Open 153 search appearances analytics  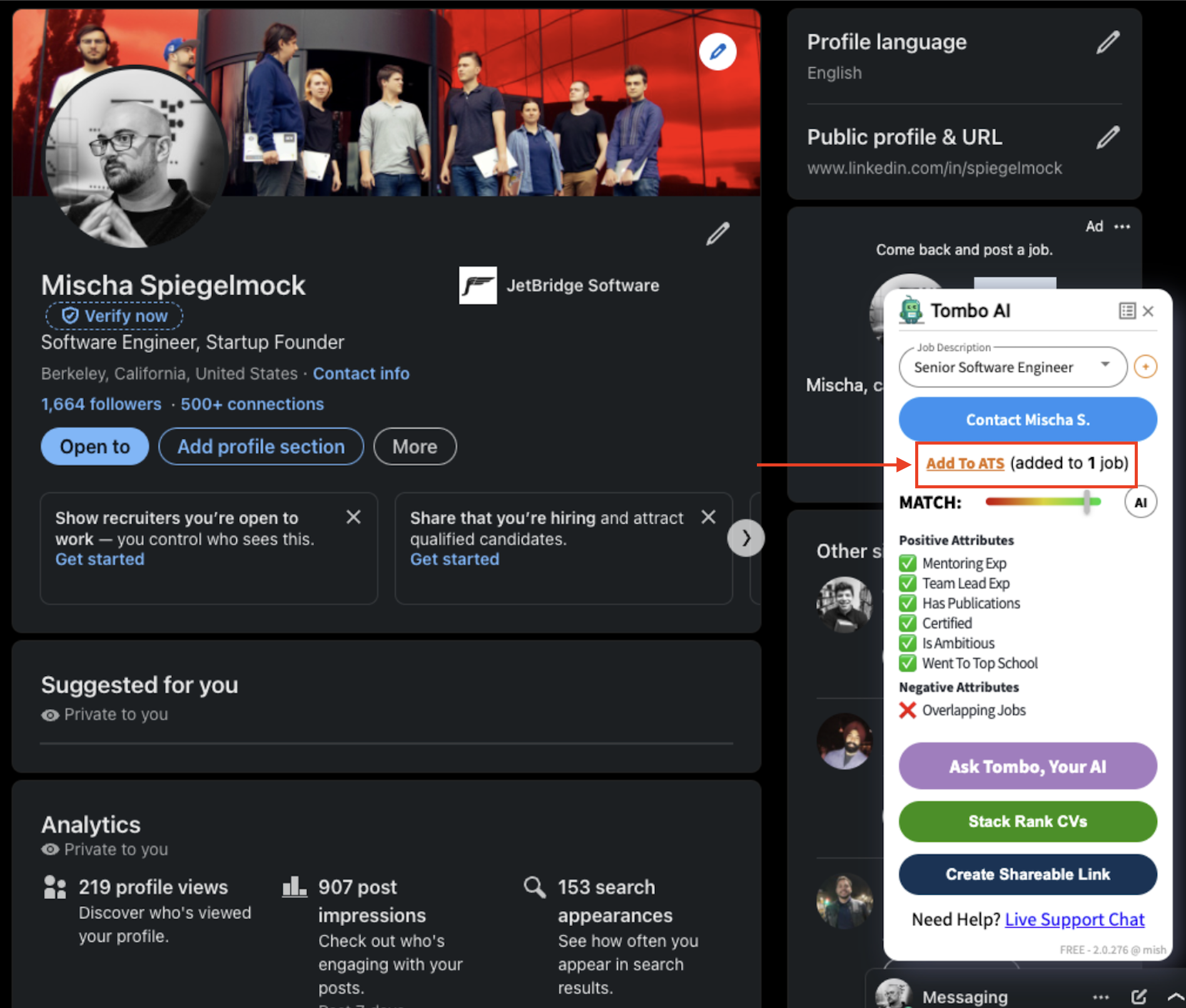pos(615,901)
